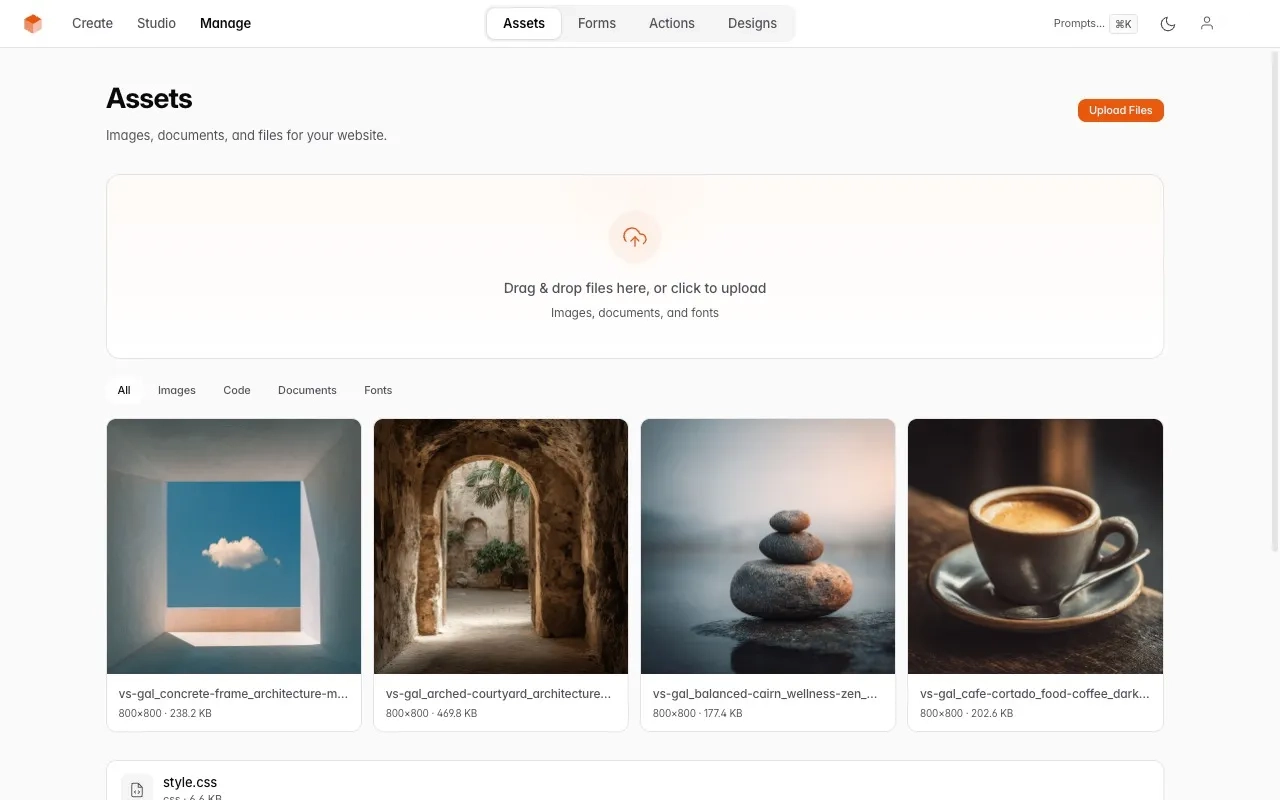Switch to the Designs tab

(752, 22)
